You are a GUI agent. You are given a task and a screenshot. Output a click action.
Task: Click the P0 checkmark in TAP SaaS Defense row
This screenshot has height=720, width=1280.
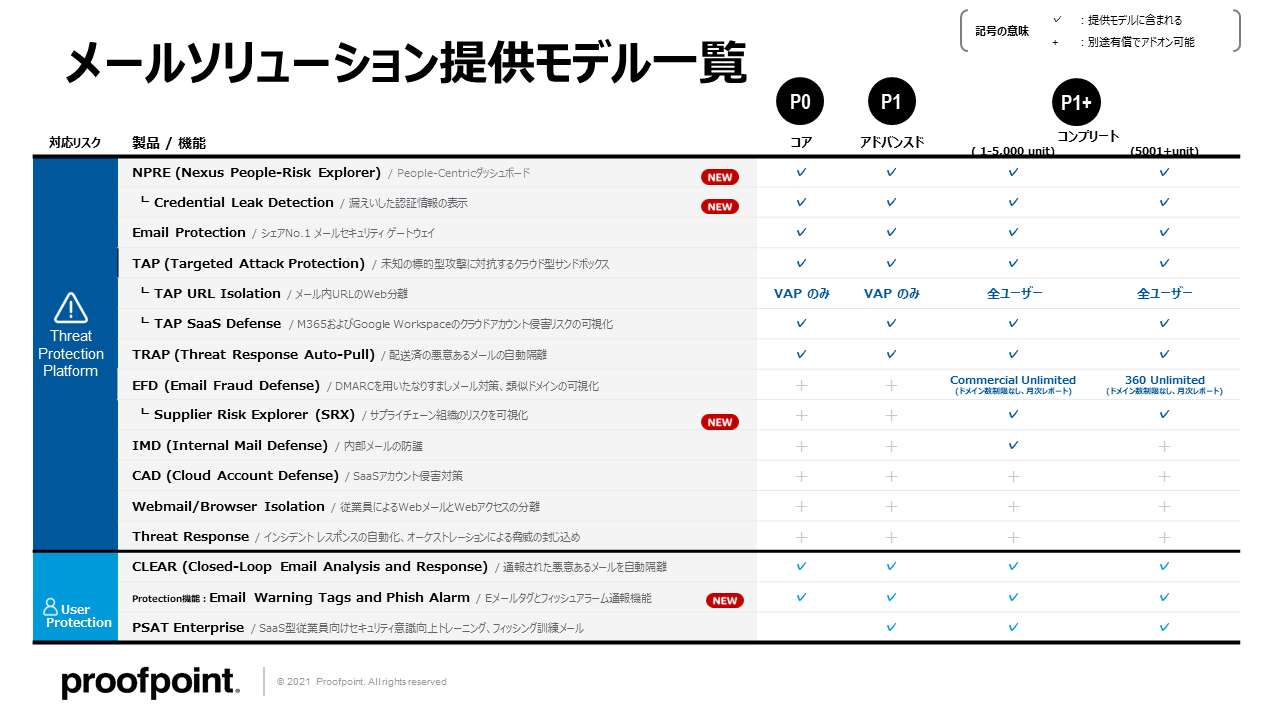tap(800, 323)
